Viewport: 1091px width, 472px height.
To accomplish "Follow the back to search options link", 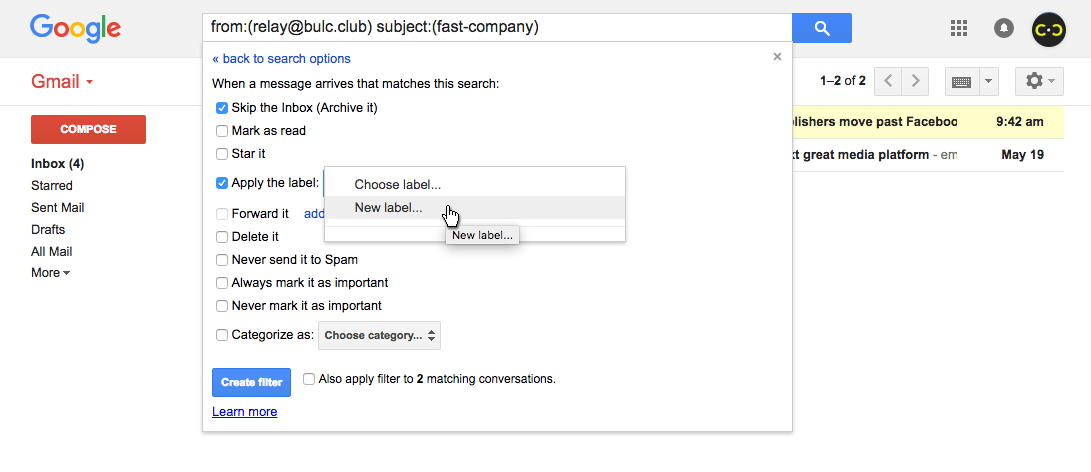I will point(281,58).
